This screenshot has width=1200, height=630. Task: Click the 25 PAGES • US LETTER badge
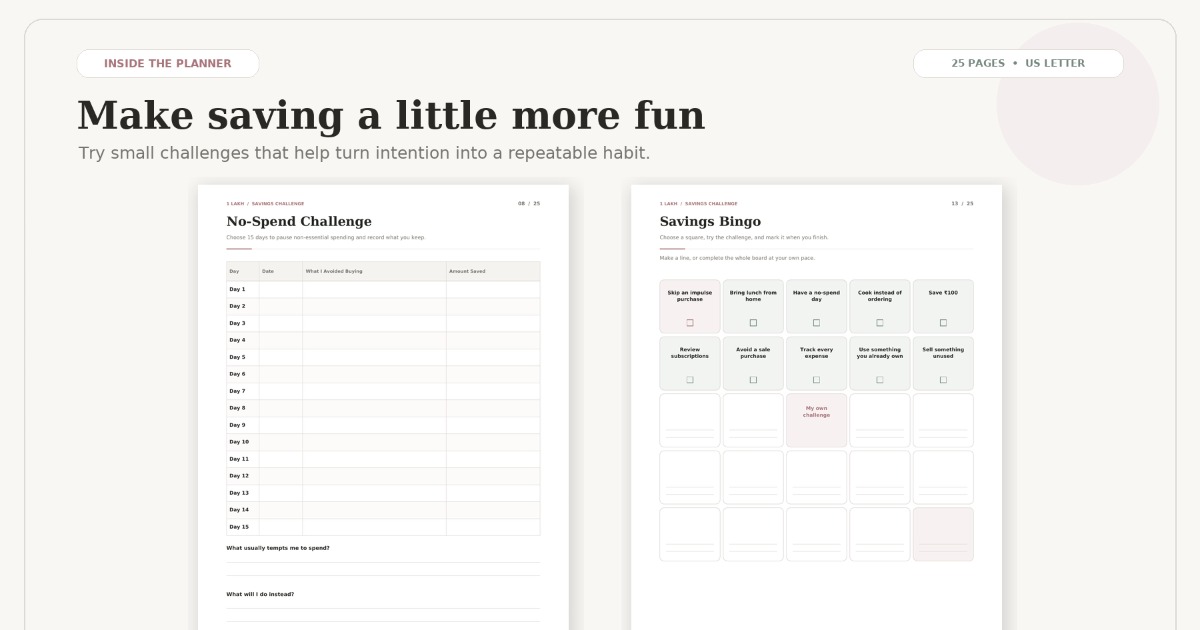coord(1018,63)
